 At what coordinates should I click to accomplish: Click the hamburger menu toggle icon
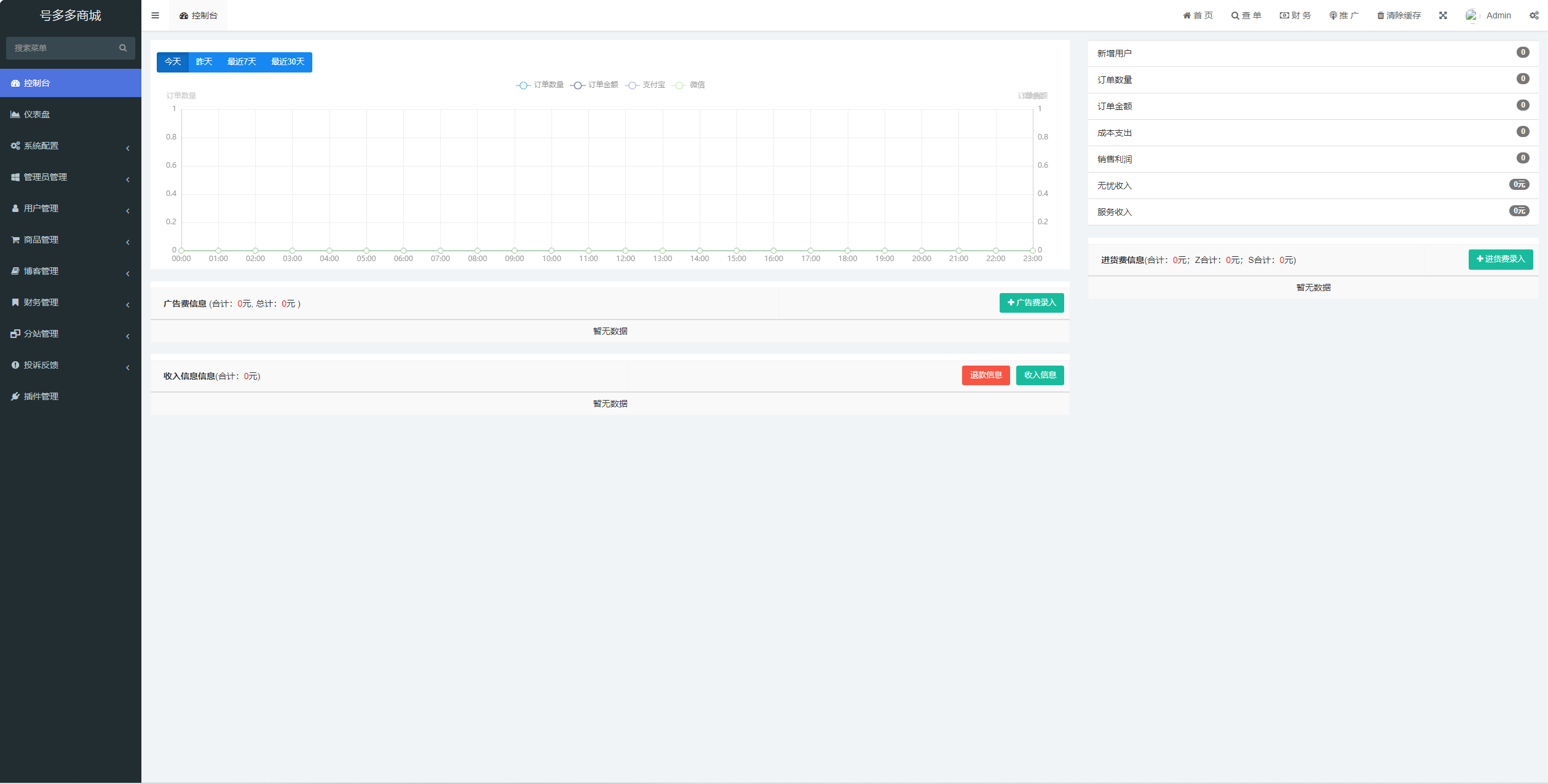click(x=155, y=15)
